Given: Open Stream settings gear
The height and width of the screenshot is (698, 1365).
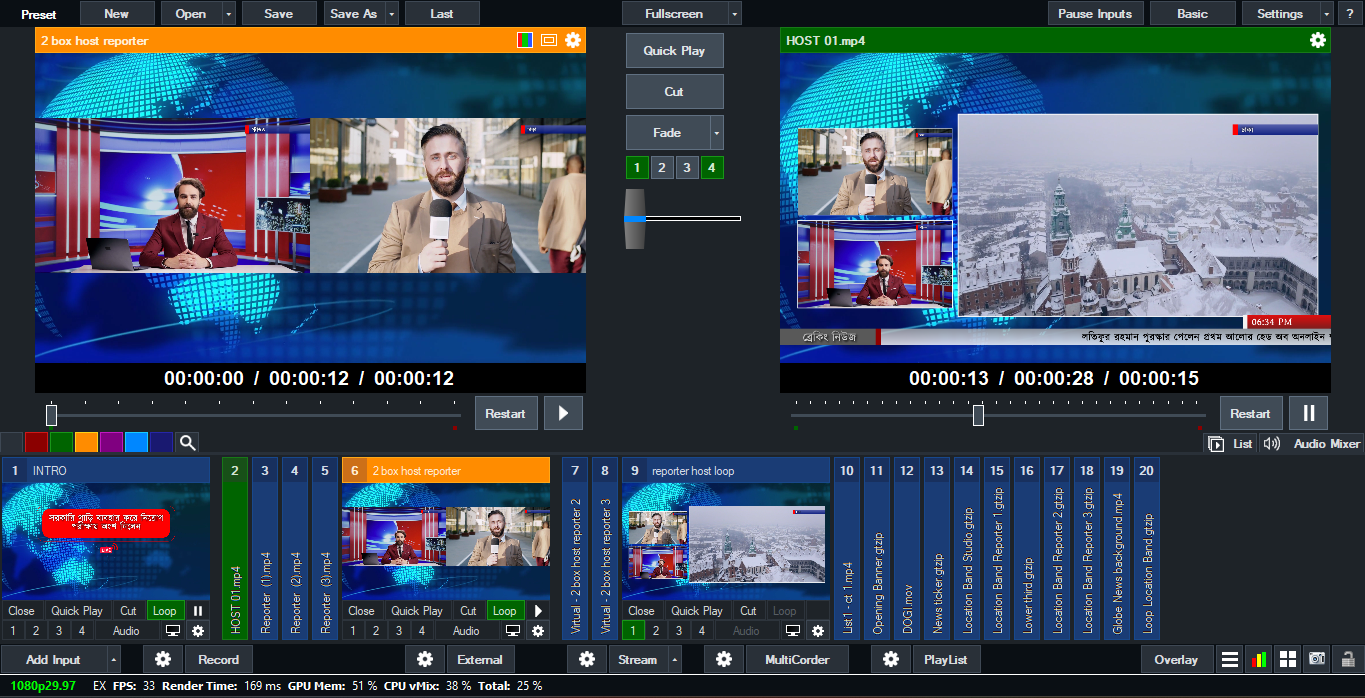Looking at the screenshot, I should click(x=587, y=659).
